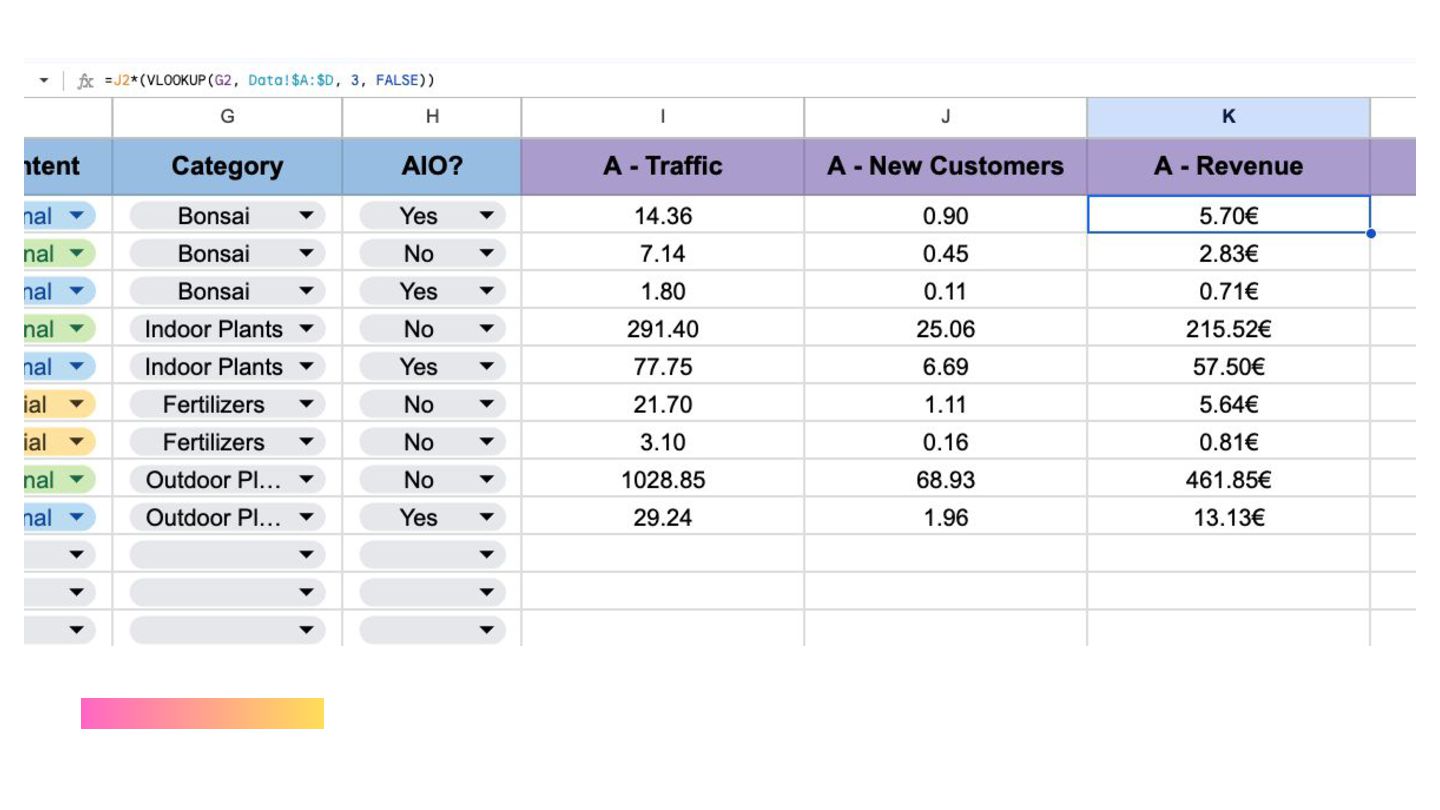Click the "Category" header cell
This screenshot has width=1440, height=810.
click(x=227, y=166)
